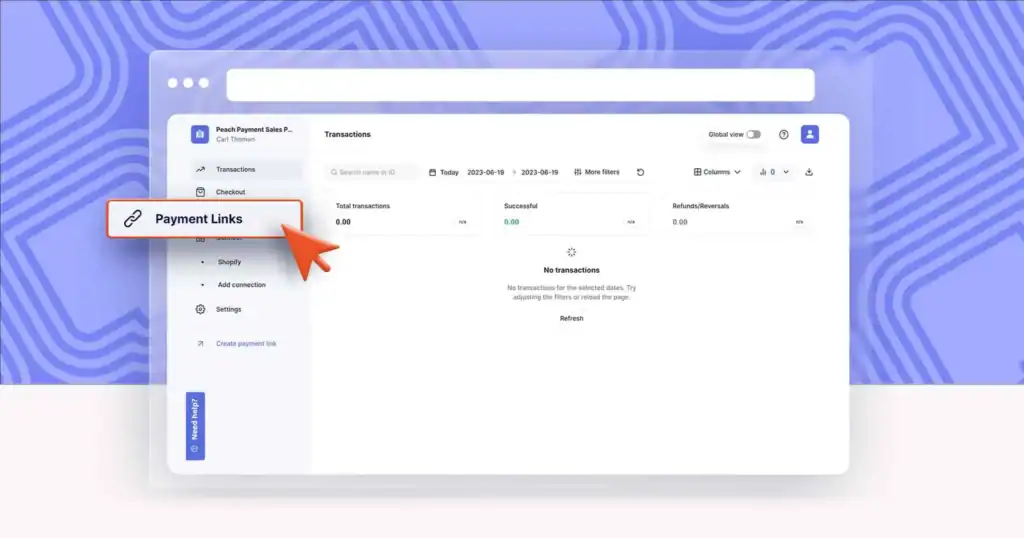Open the Today date range picker
Image resolution: width=1024 pixels, height=538 pixels.
444,172
